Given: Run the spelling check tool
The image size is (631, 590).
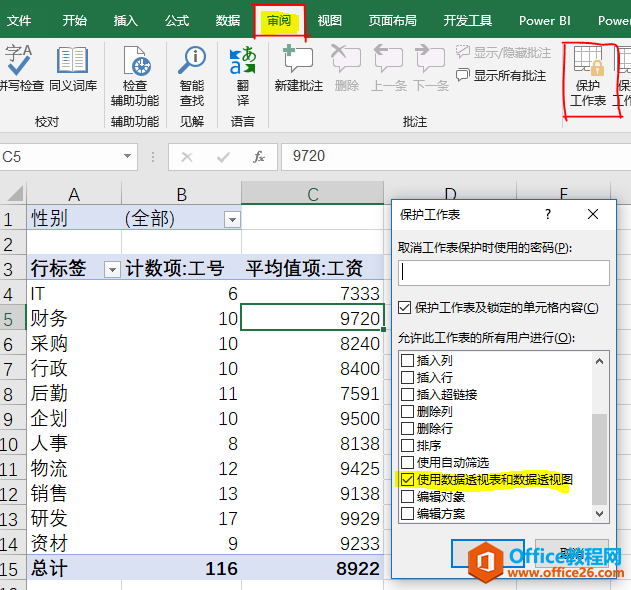Looking at the screenshot, I should [x=21, y=68].
